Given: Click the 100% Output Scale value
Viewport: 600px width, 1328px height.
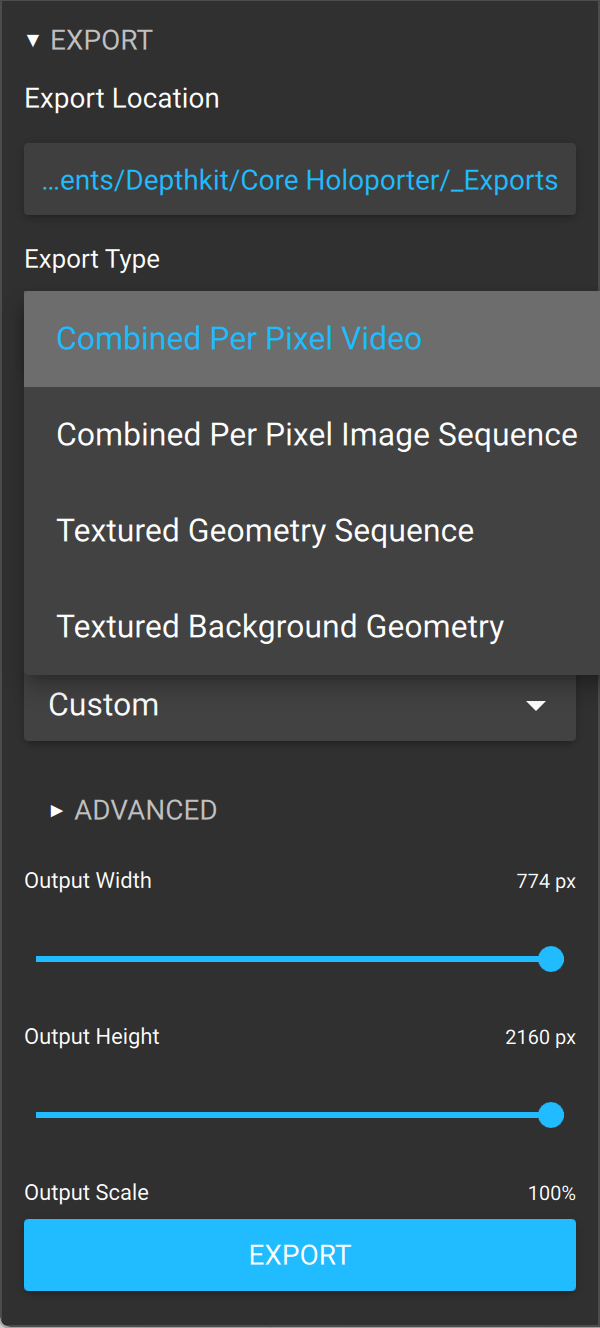Looking at the screenshot, I should (552, 1193).
